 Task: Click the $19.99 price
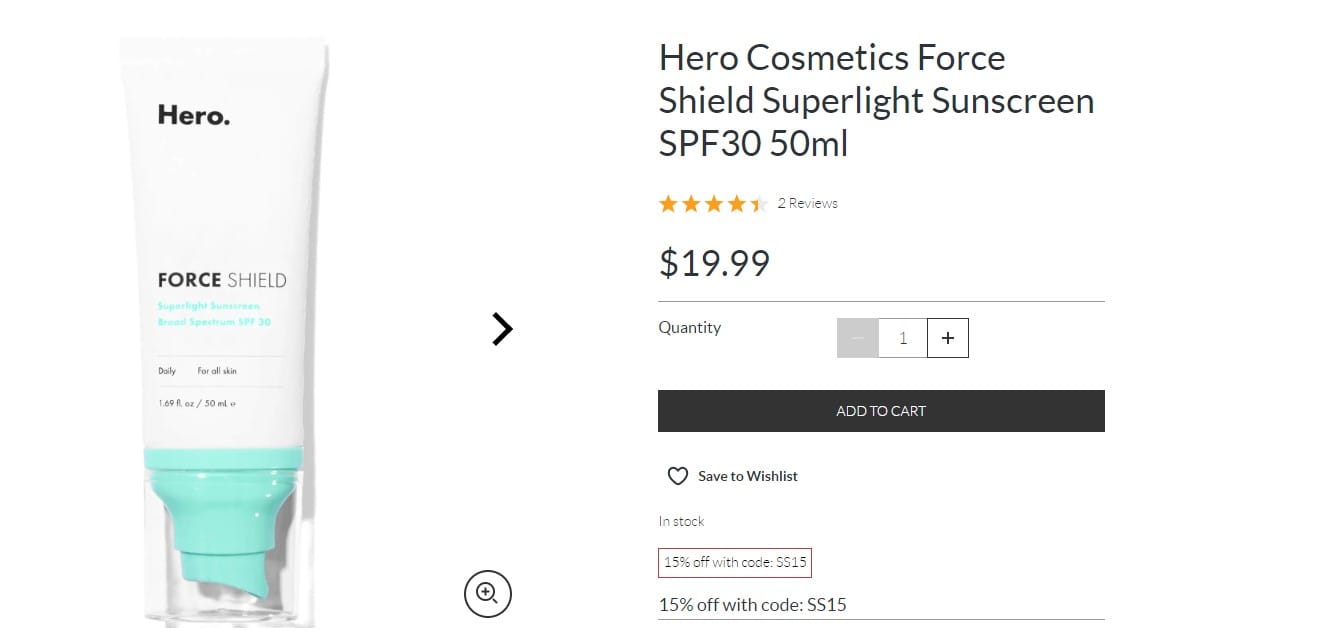coord(714,263)
